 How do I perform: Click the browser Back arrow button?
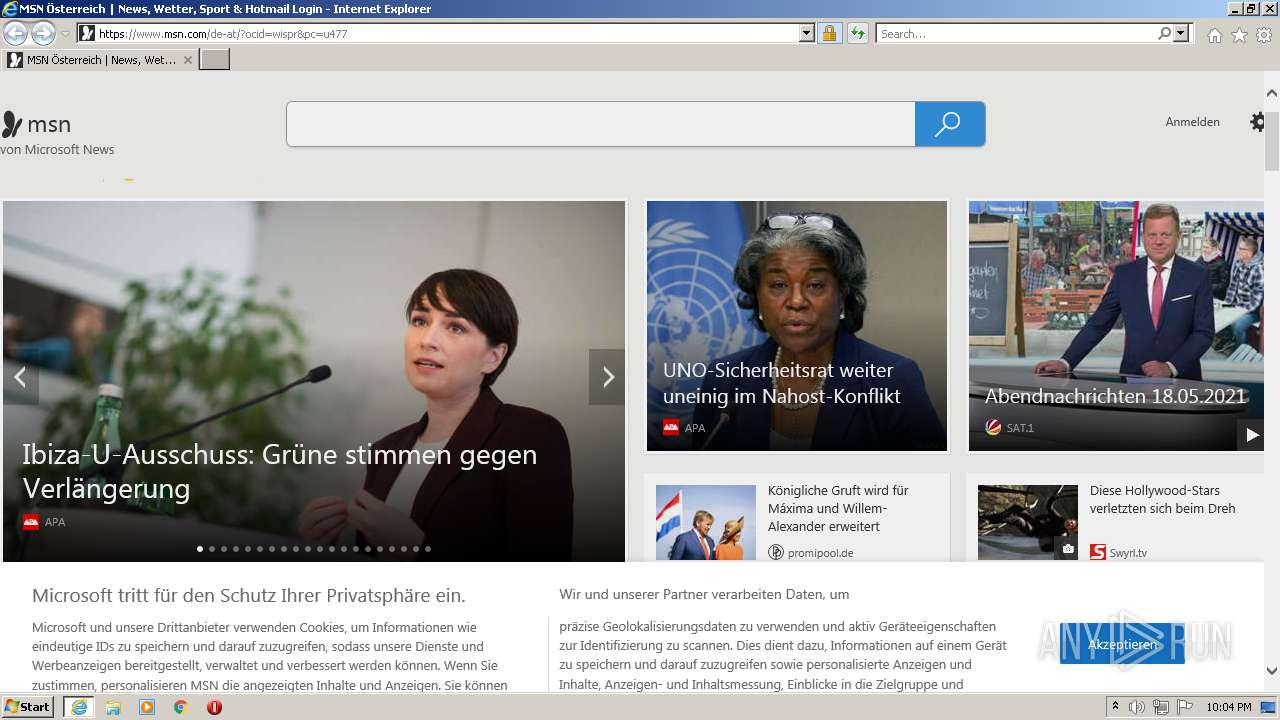[15, 34]
